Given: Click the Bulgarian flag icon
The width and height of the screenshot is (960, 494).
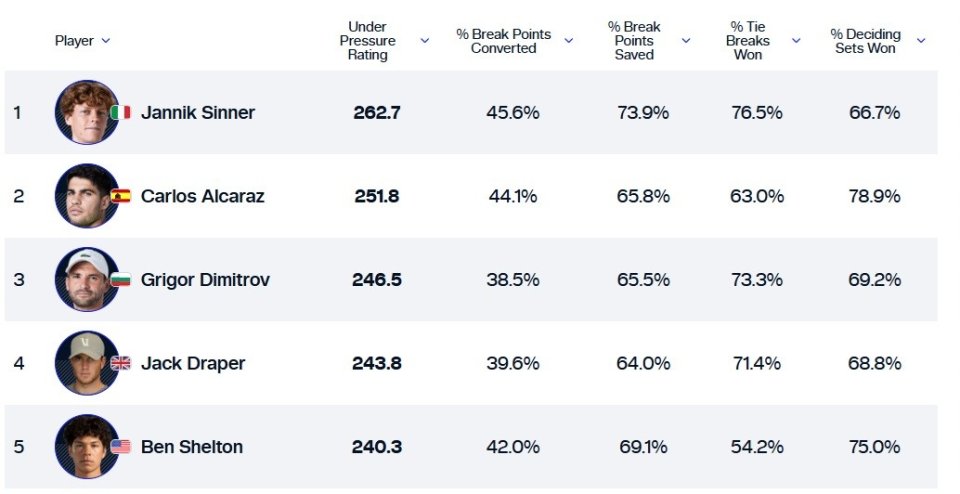Looking at the screenshot, I should click(x=121, y=280).
